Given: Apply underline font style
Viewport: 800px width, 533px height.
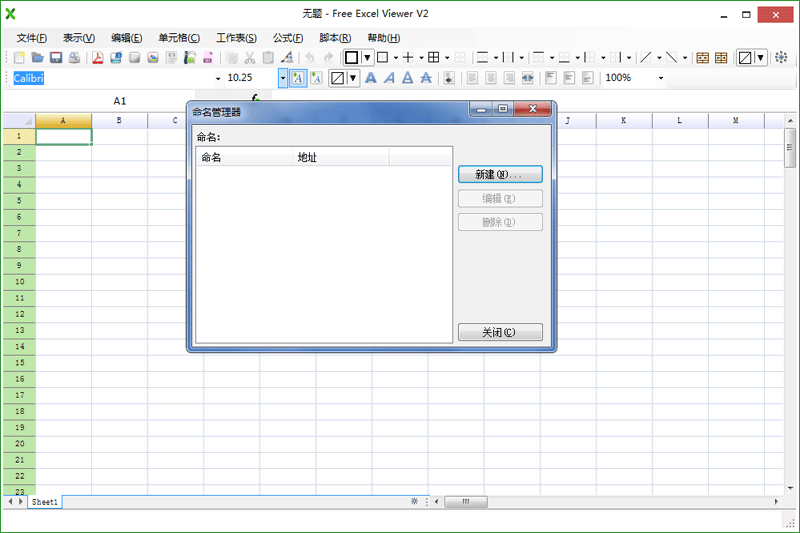Looking at the screenshot, I should [408, 78].
